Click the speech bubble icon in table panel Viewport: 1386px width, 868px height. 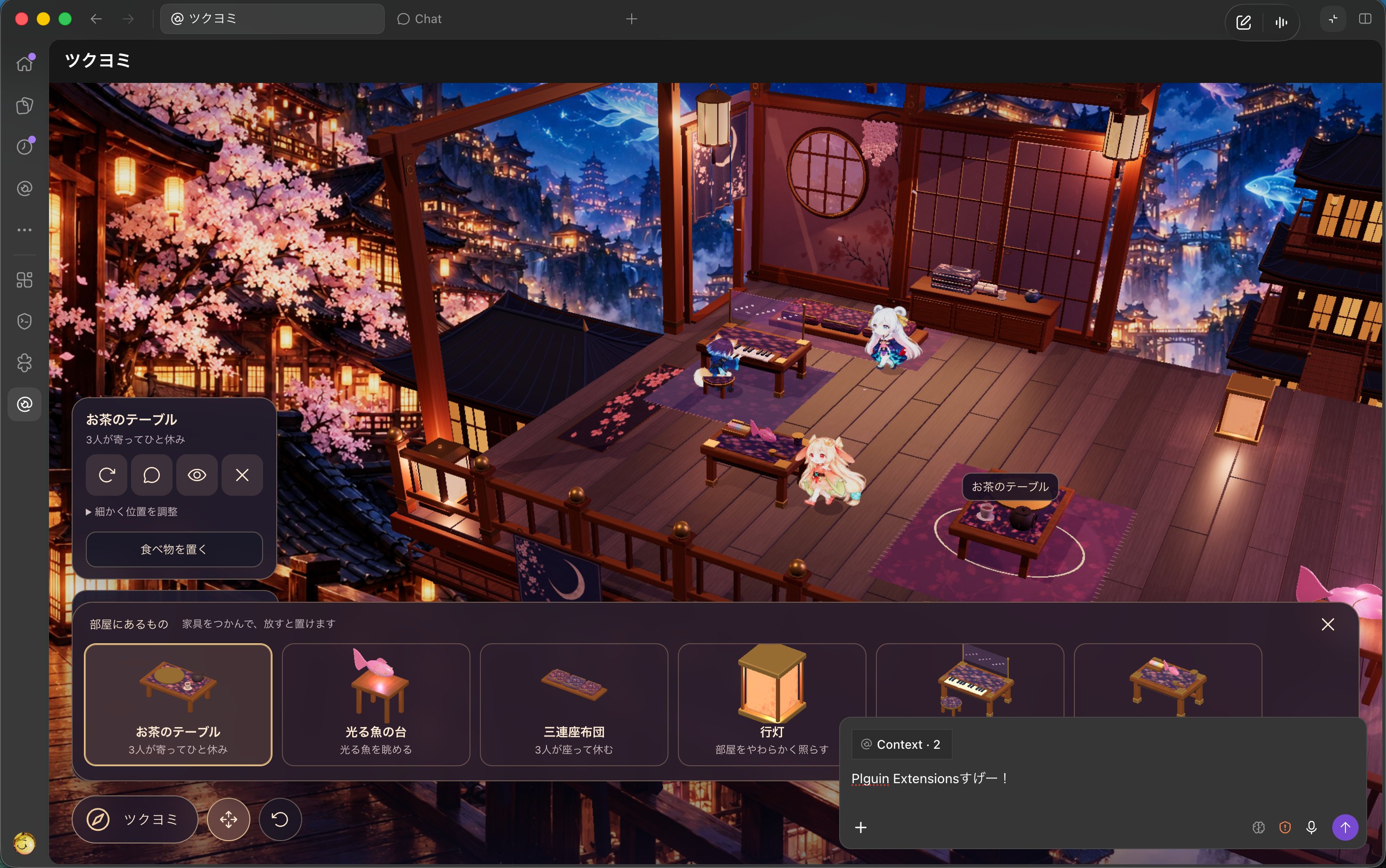point(152,475)
